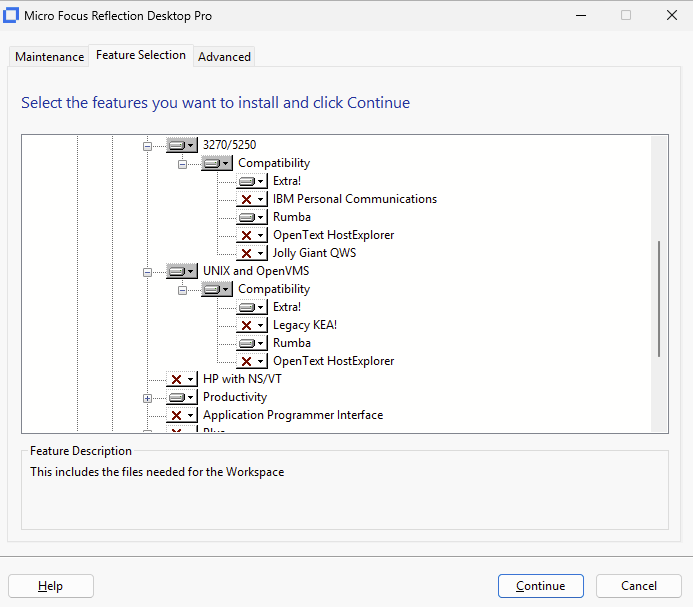This screenshot has height=607, width=693.
Task: Click the Cancel button
Action: [x=639, y=586]
